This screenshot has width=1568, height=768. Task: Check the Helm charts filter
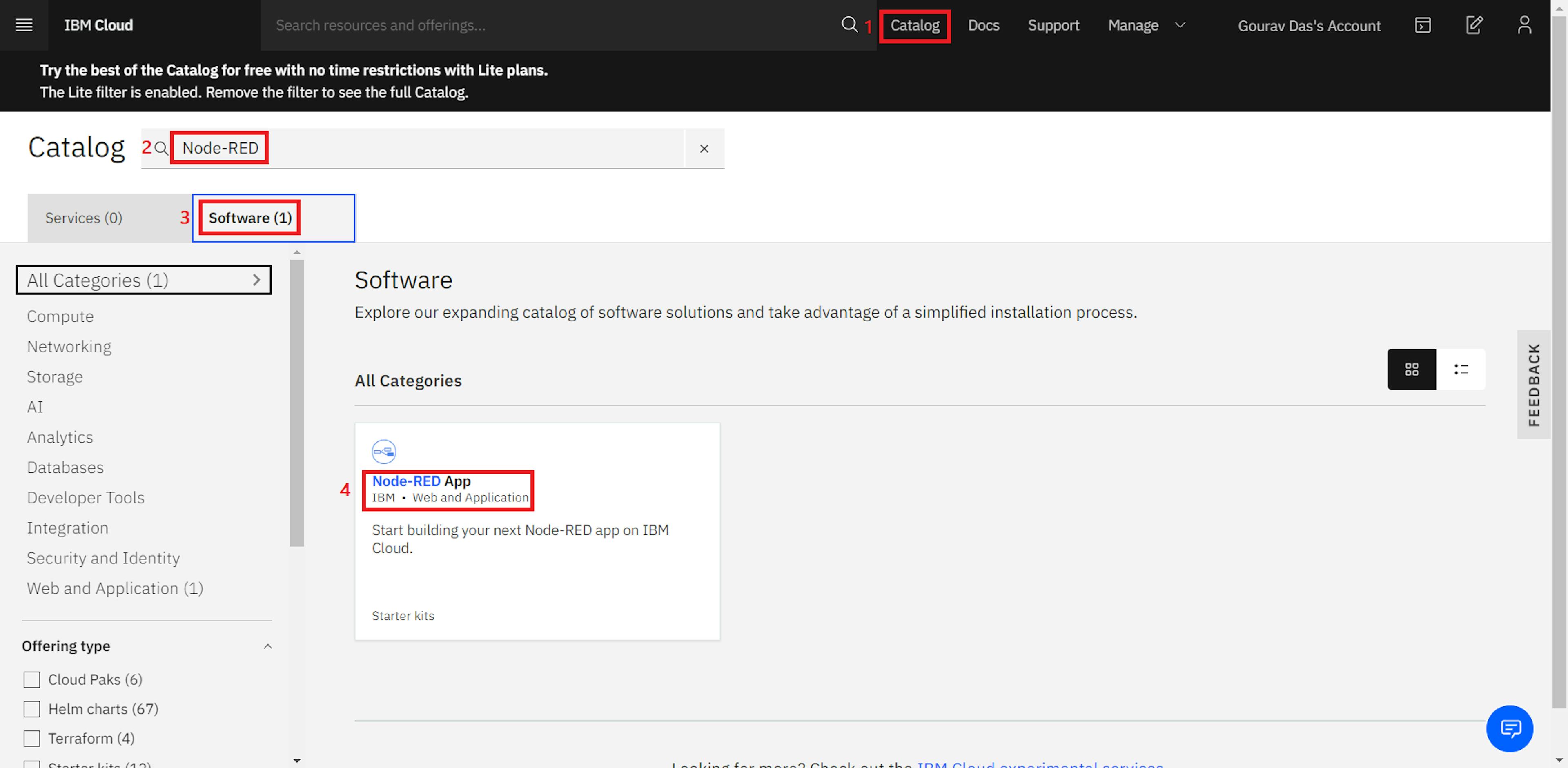(x=32, y=709)
